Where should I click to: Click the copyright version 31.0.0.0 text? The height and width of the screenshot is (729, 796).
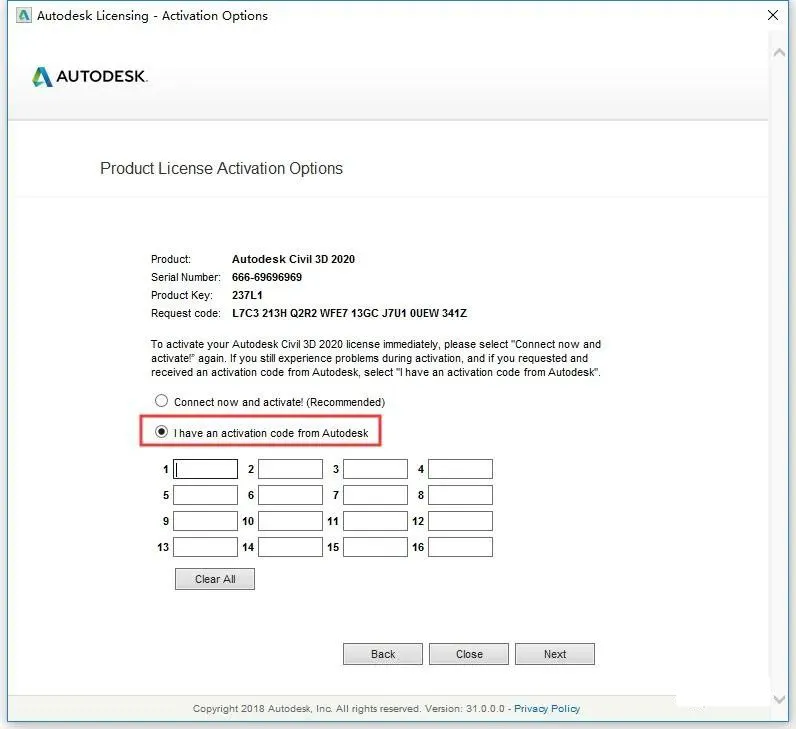[x=465, y=709]
